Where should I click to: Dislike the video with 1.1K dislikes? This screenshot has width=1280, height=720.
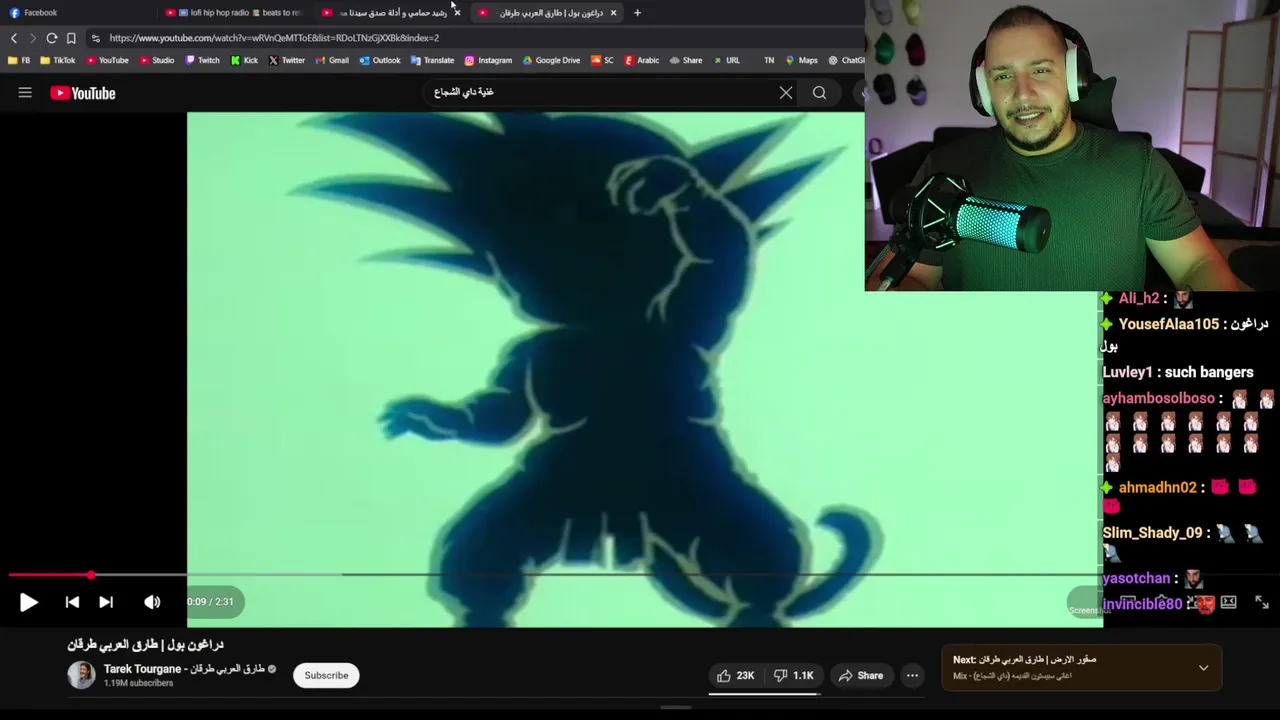point(795,675)
